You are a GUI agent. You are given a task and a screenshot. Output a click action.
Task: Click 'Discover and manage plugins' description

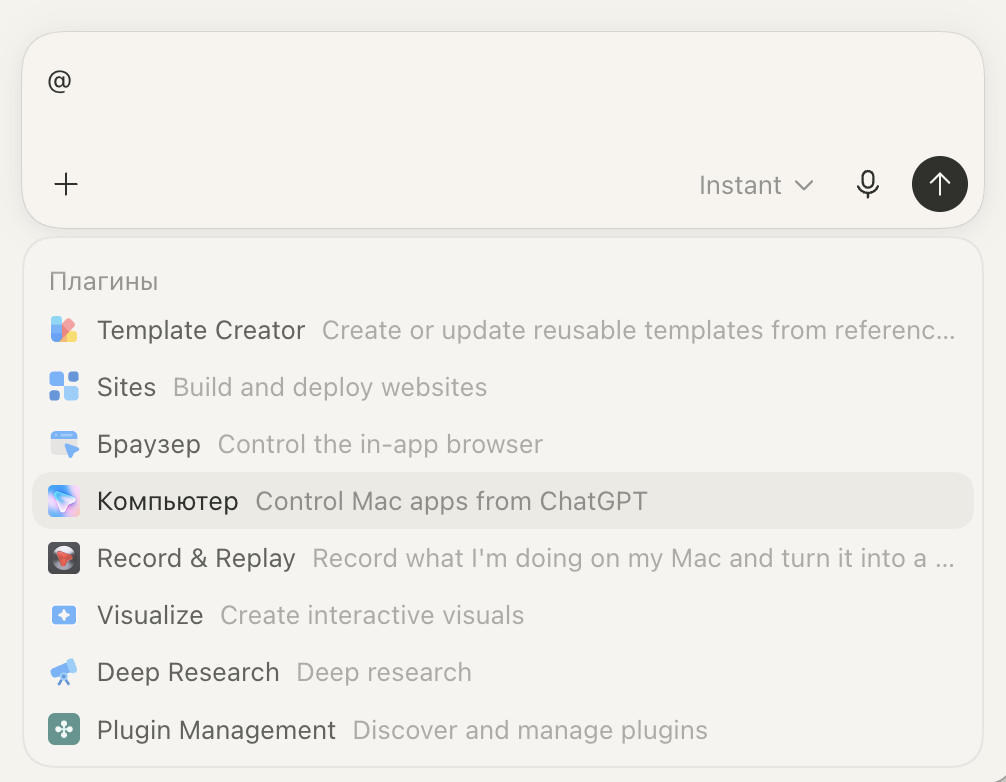pyautogui.click(x=530, y=730)
